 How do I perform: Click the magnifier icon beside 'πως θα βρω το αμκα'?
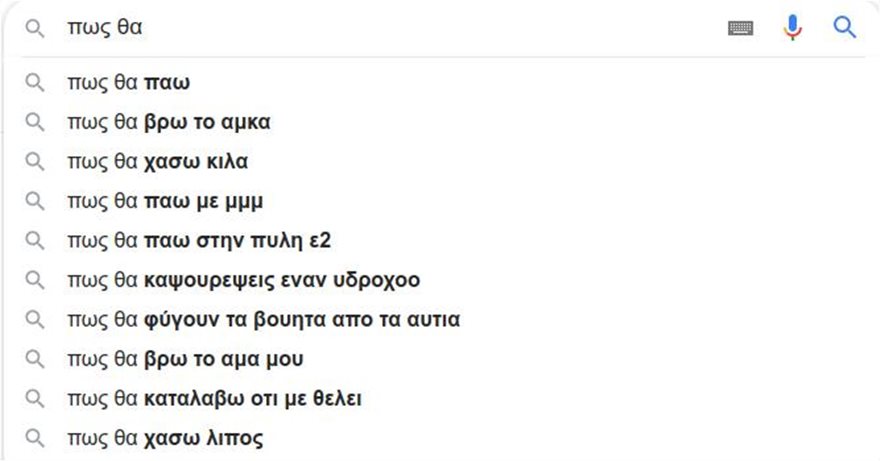[x=35, y=122]
